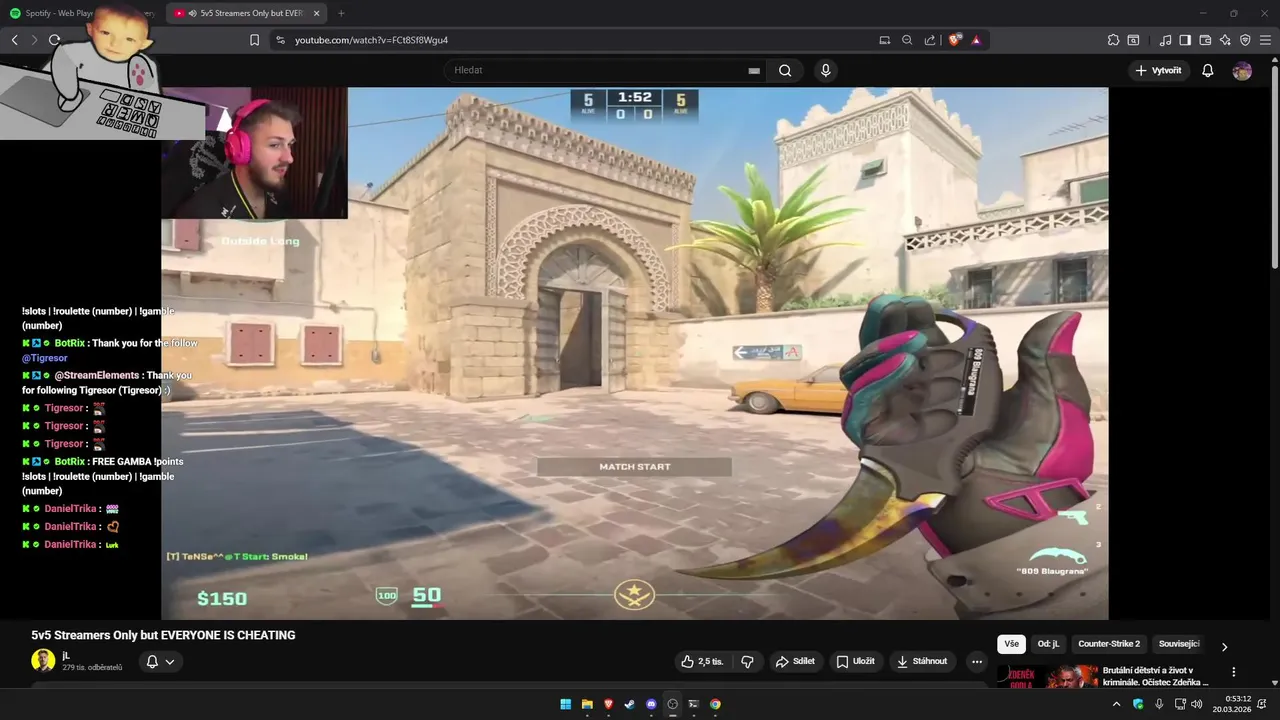Switch to the Spotify Web Player tab
Viewport: 1280px width, 720px height.
coord(82,13)
